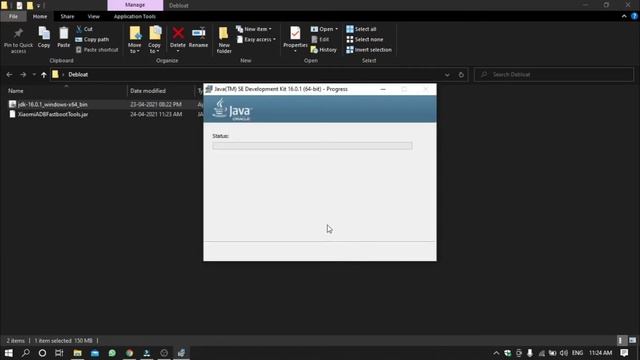This screenshot has height=360, width=640.
Task: Select Cut in the ribbon
Action: pyautogui.click(x=84, y=29)
